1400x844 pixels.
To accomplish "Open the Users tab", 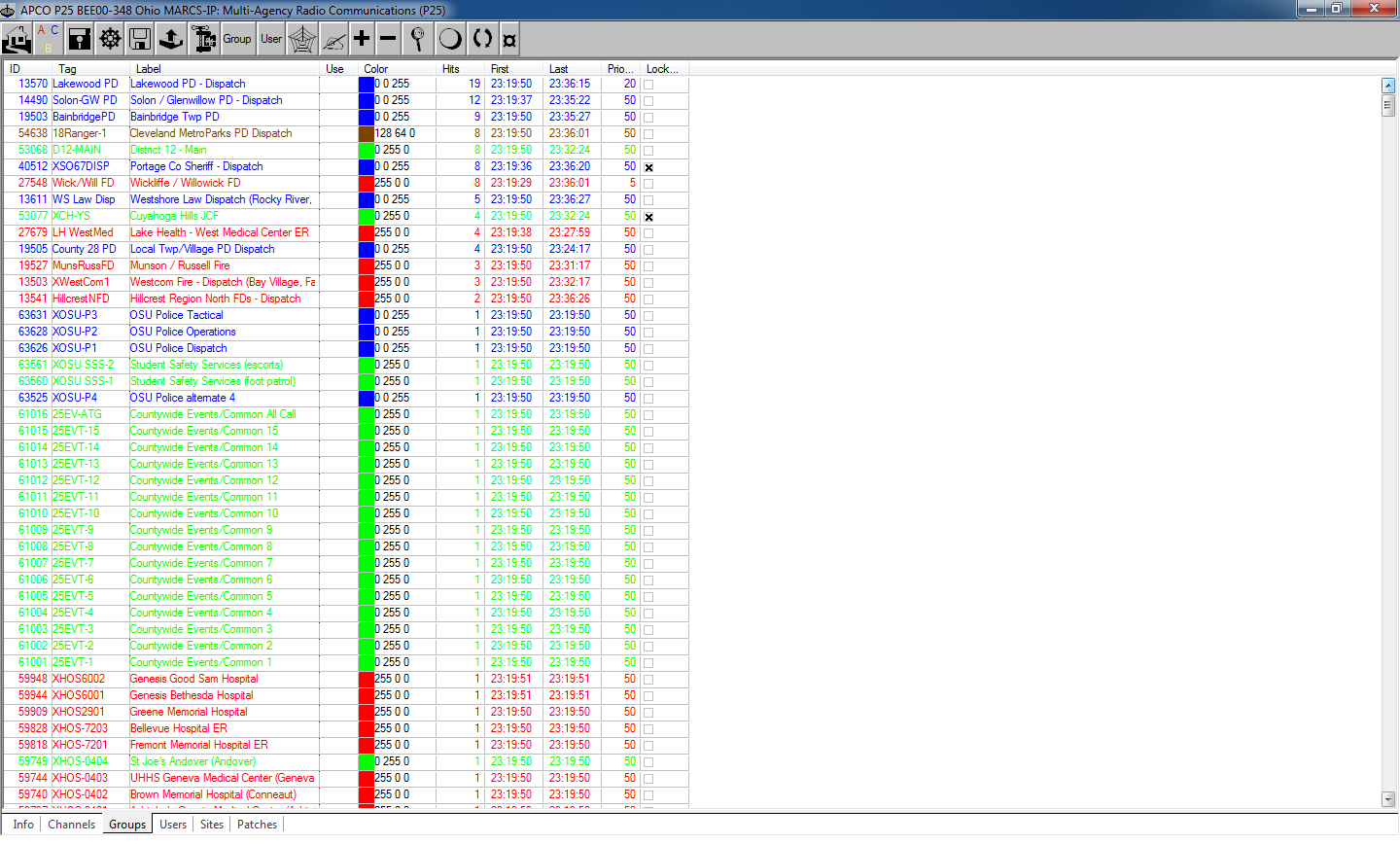I will [173, 825].
